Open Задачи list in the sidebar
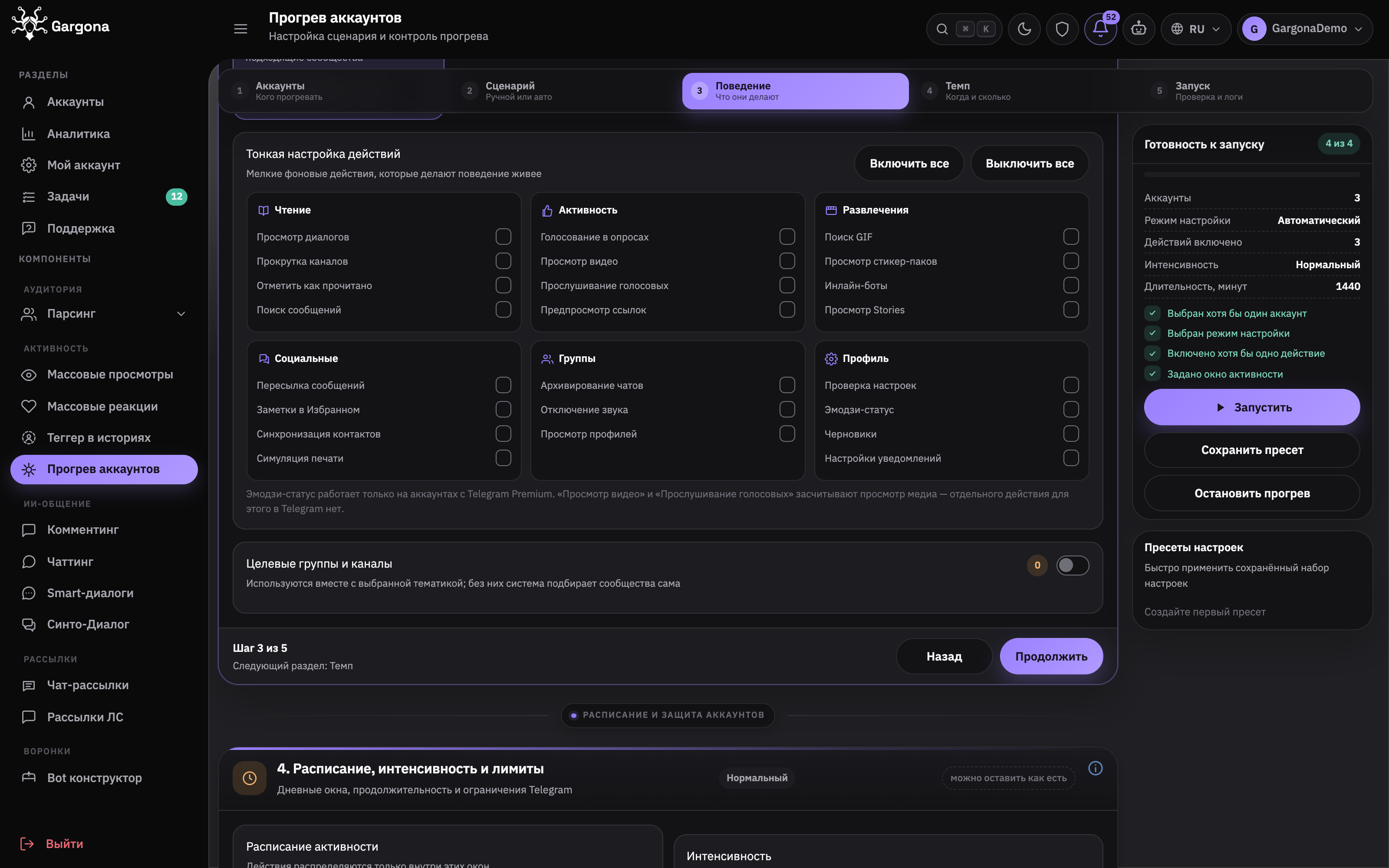This screenshot has height=868, width=1389. coord(104,197)
